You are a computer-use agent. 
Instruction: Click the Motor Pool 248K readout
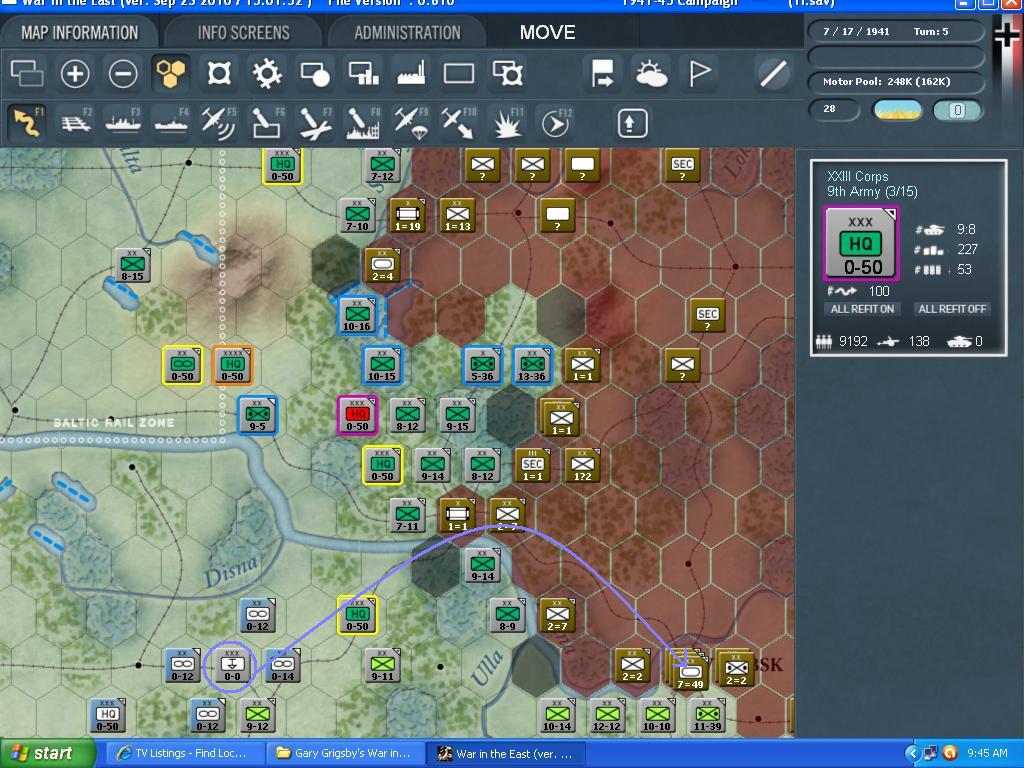[896, 82]
